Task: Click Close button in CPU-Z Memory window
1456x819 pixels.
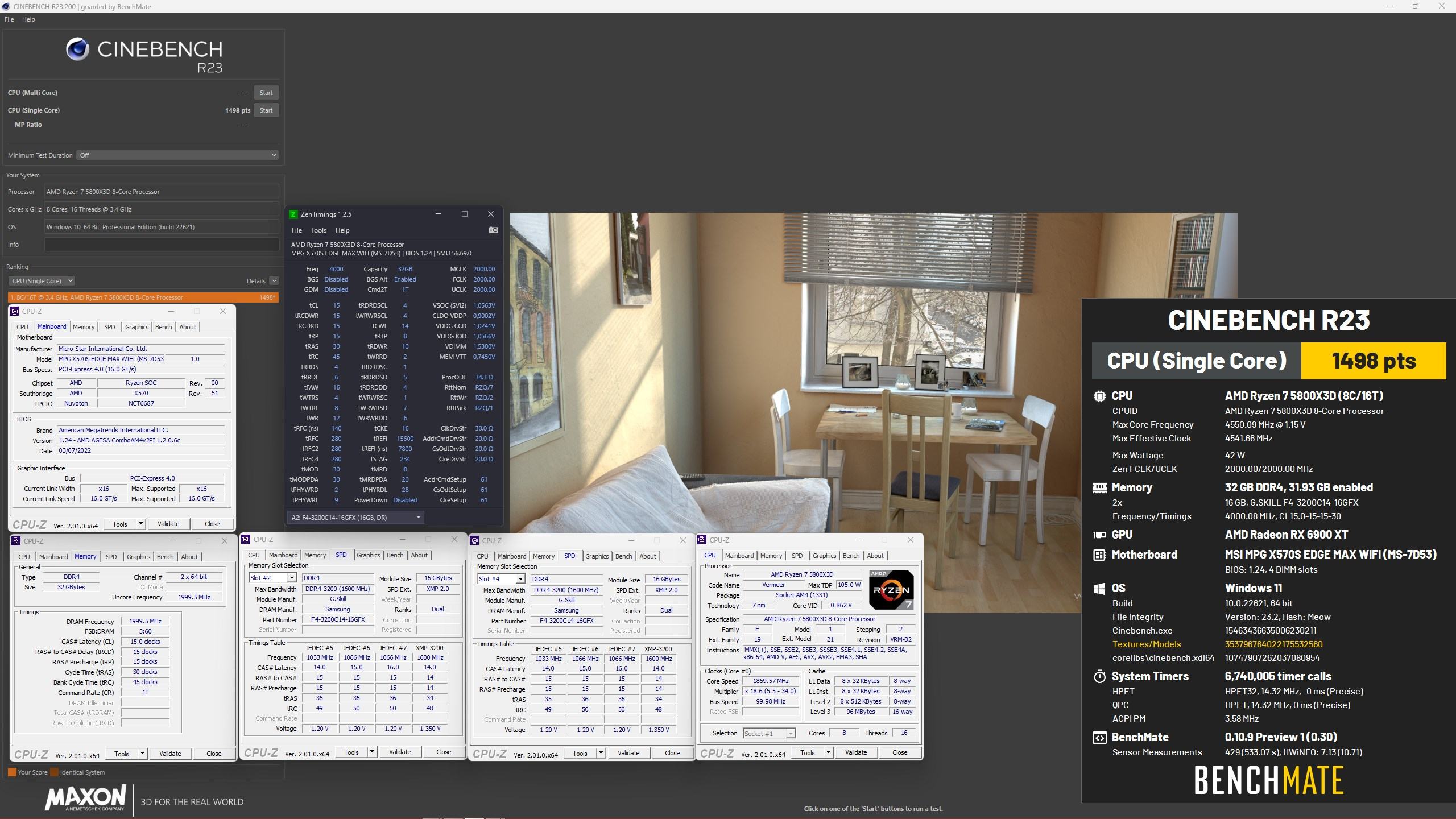Action: coord(214,754)
